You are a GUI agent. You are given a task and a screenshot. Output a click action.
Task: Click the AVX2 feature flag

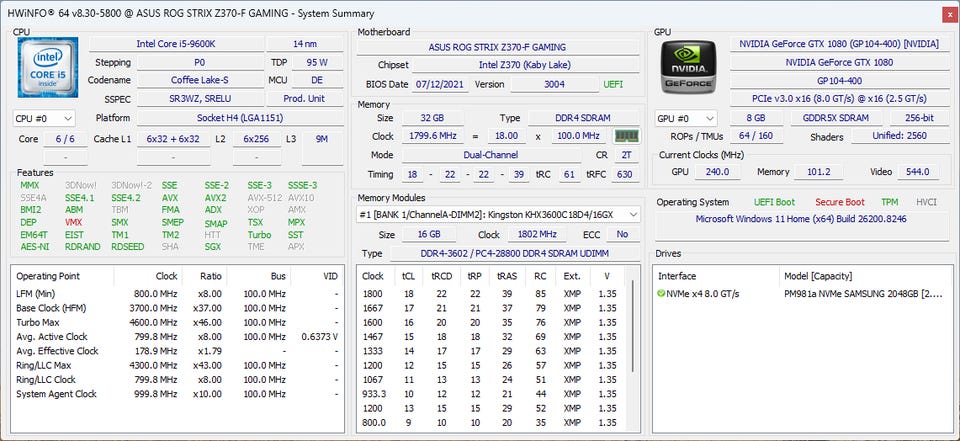(215, 198)
